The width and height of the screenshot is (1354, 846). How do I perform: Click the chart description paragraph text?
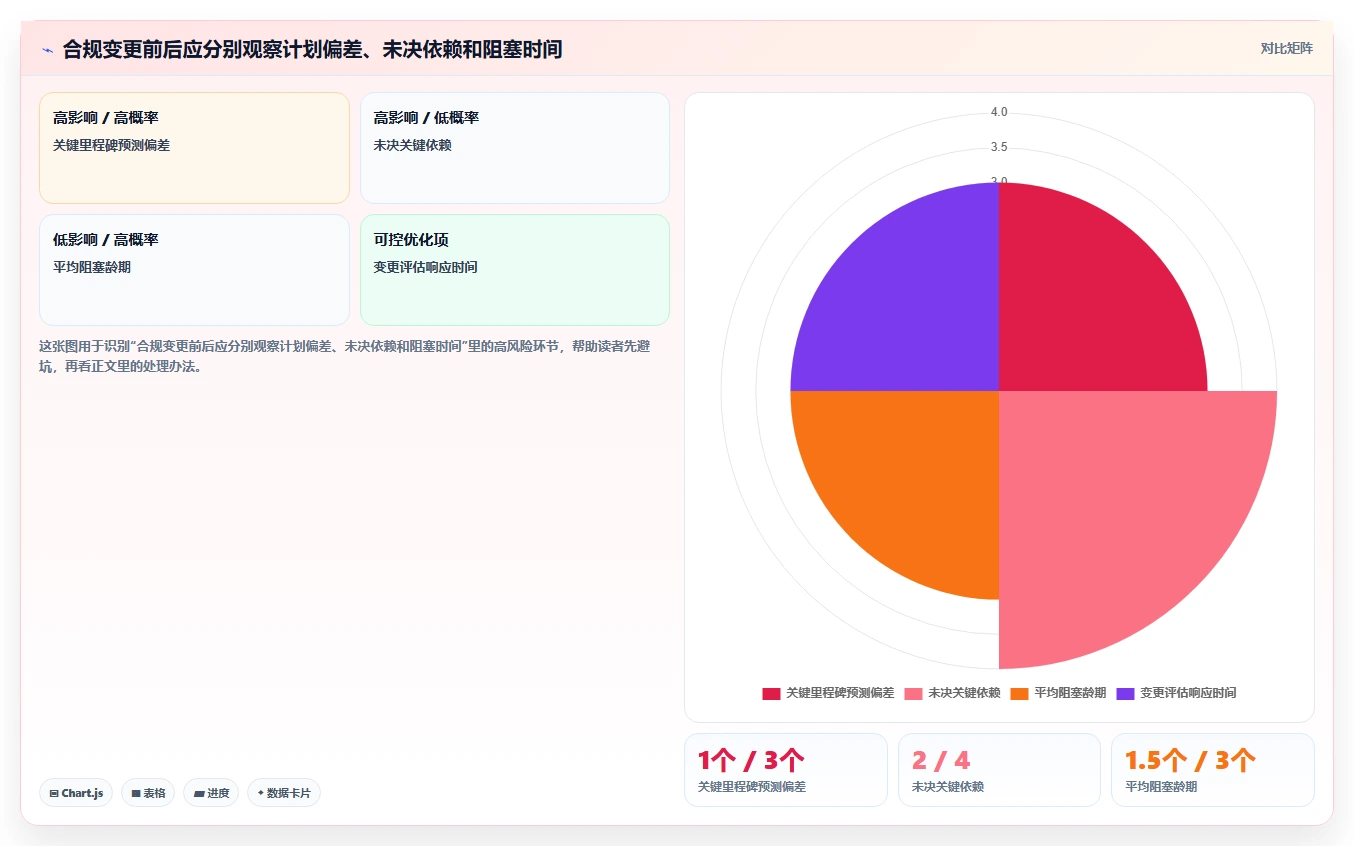(x=345, y=356)
